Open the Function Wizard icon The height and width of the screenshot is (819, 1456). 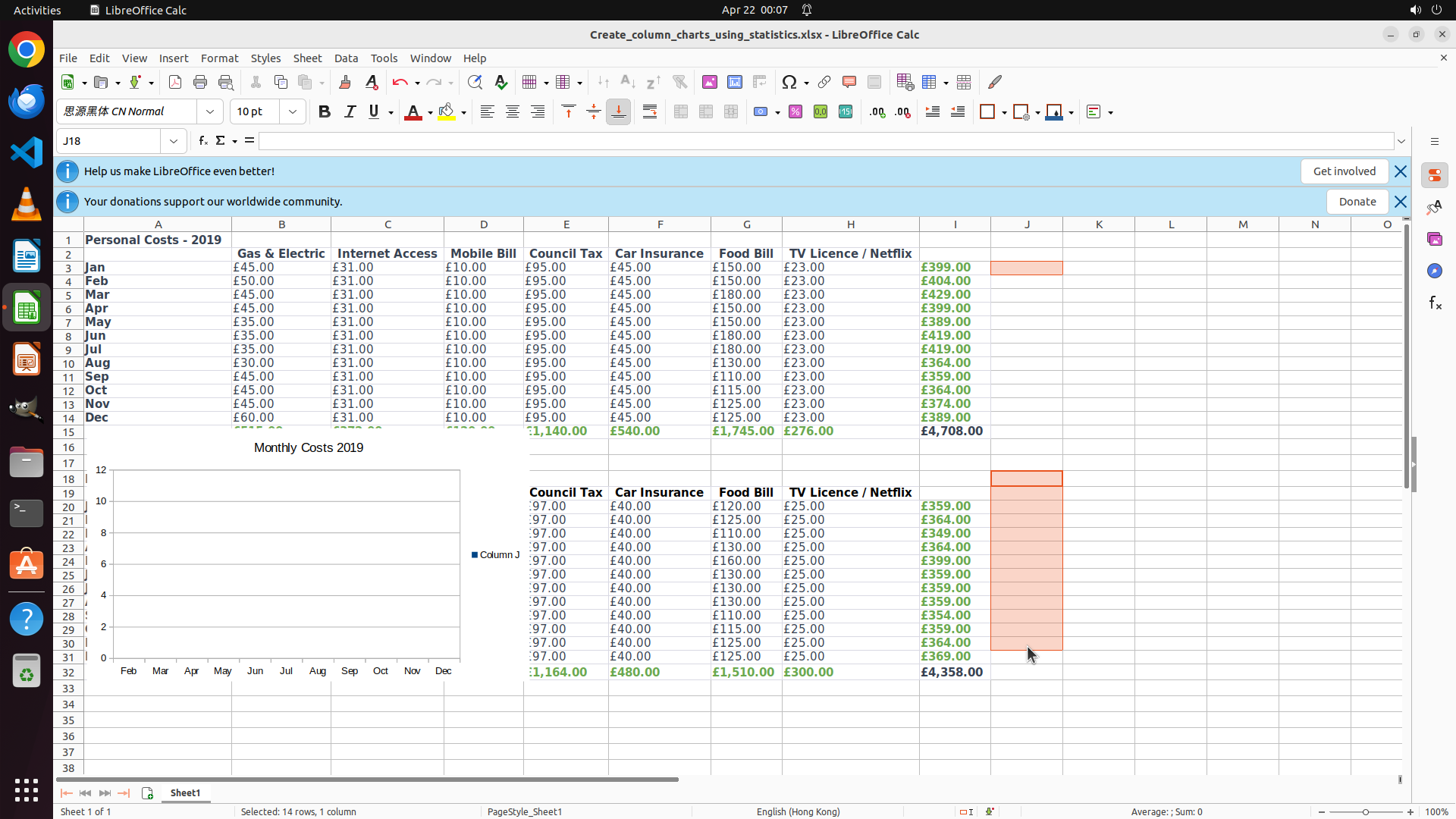(x=202, y=141)
